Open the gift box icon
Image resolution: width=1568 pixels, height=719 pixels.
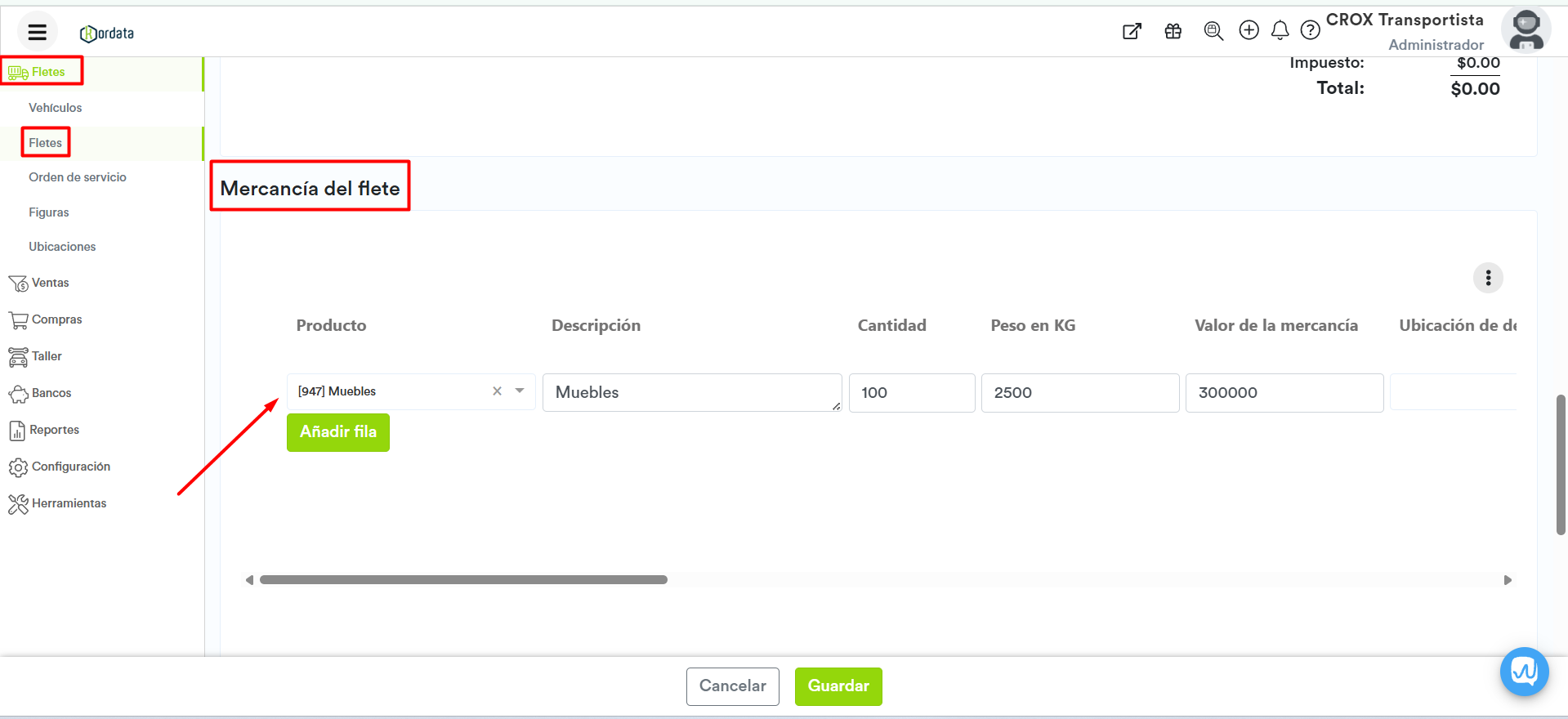point(1173,31)
